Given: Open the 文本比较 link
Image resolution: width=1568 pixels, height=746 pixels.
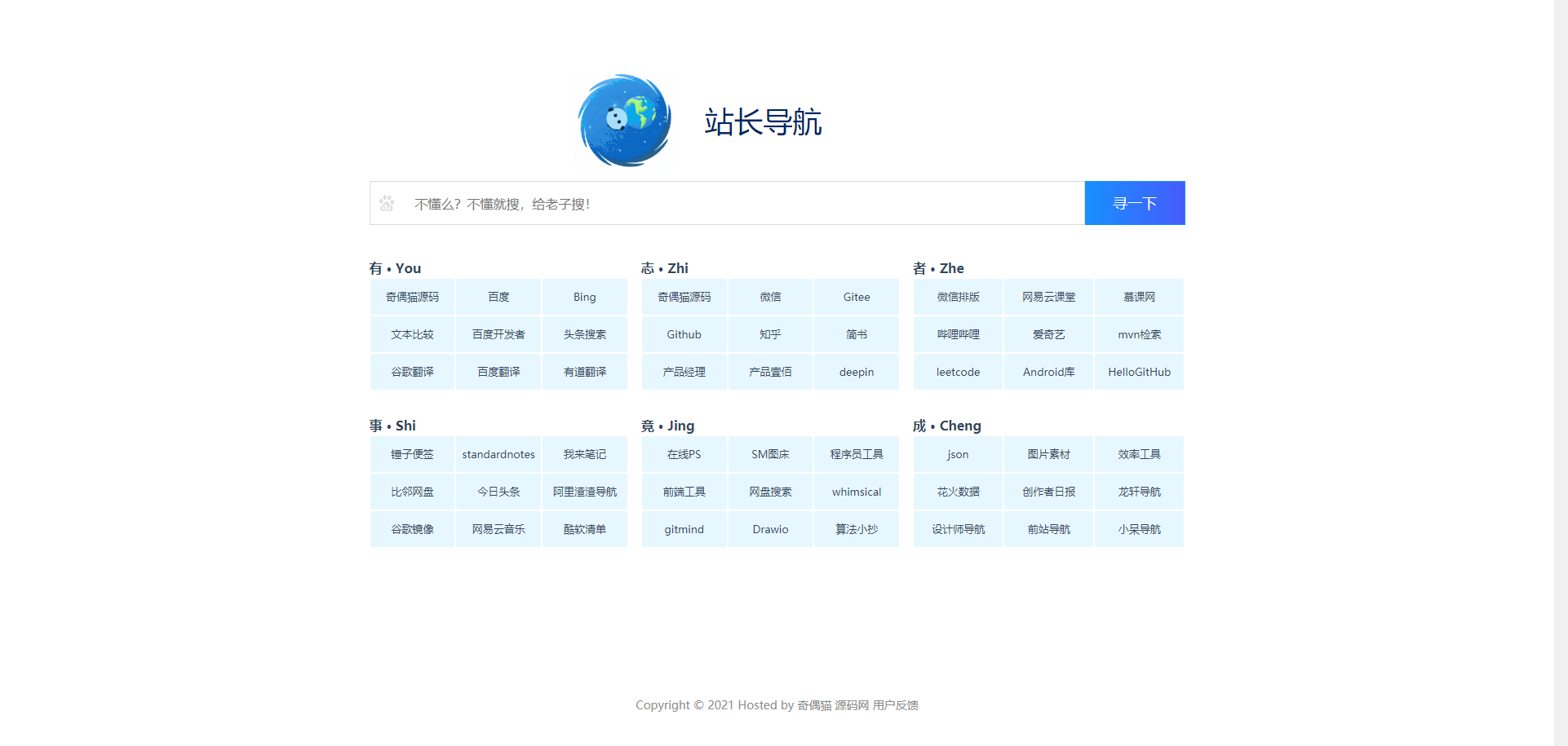Looking at the screenshot, I should [x=413, y=334].
